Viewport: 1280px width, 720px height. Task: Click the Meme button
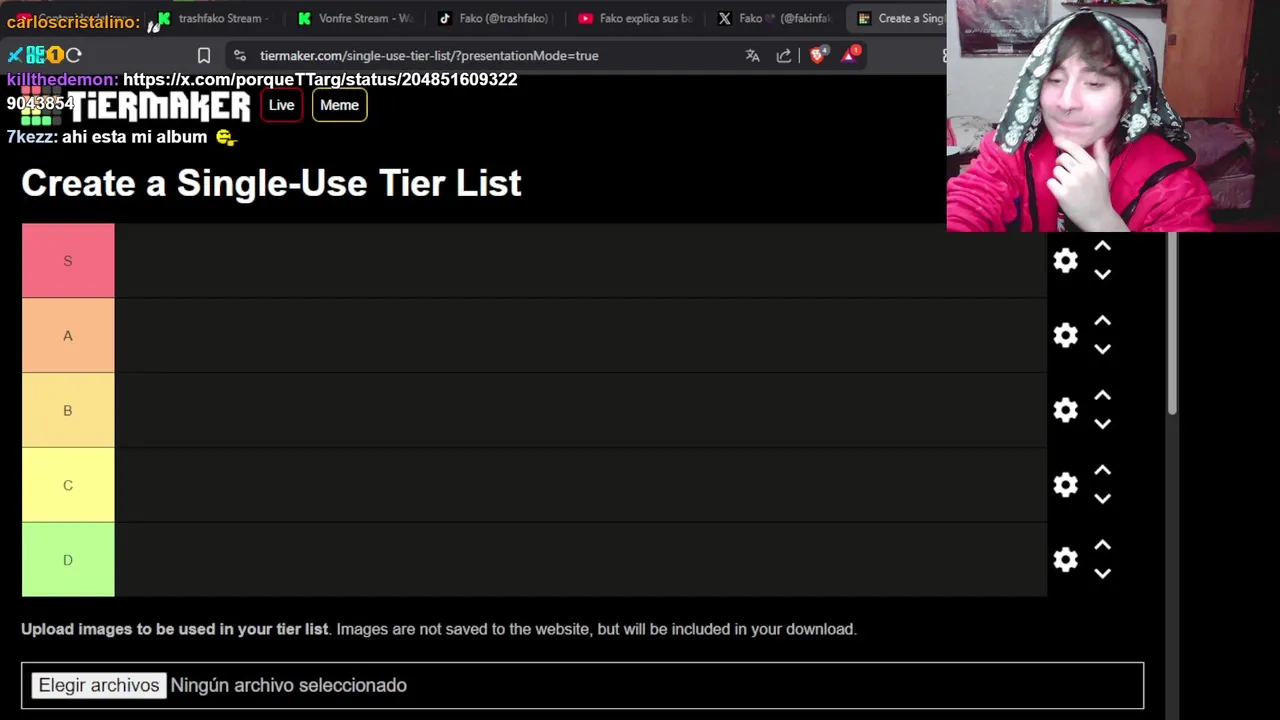[x=339, y=105]
